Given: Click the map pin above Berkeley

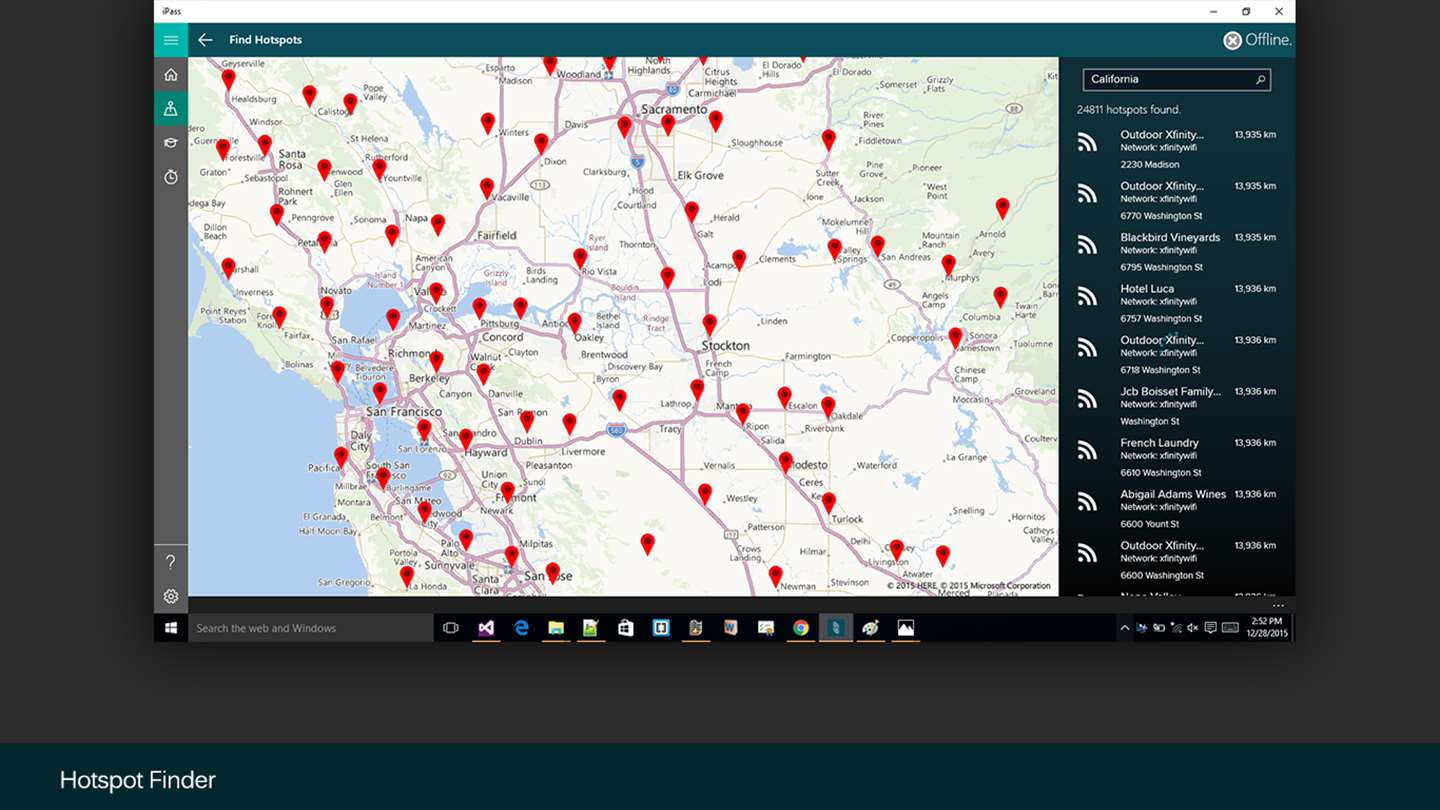Looking at the screenshot, I should pyautogui.click(x=436, y=360).
